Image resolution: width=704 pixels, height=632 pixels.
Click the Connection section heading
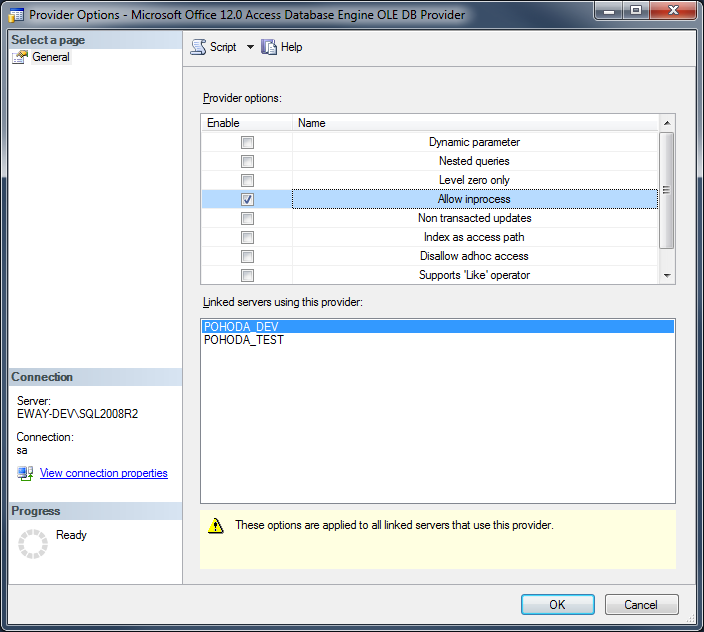click(42, 377)
